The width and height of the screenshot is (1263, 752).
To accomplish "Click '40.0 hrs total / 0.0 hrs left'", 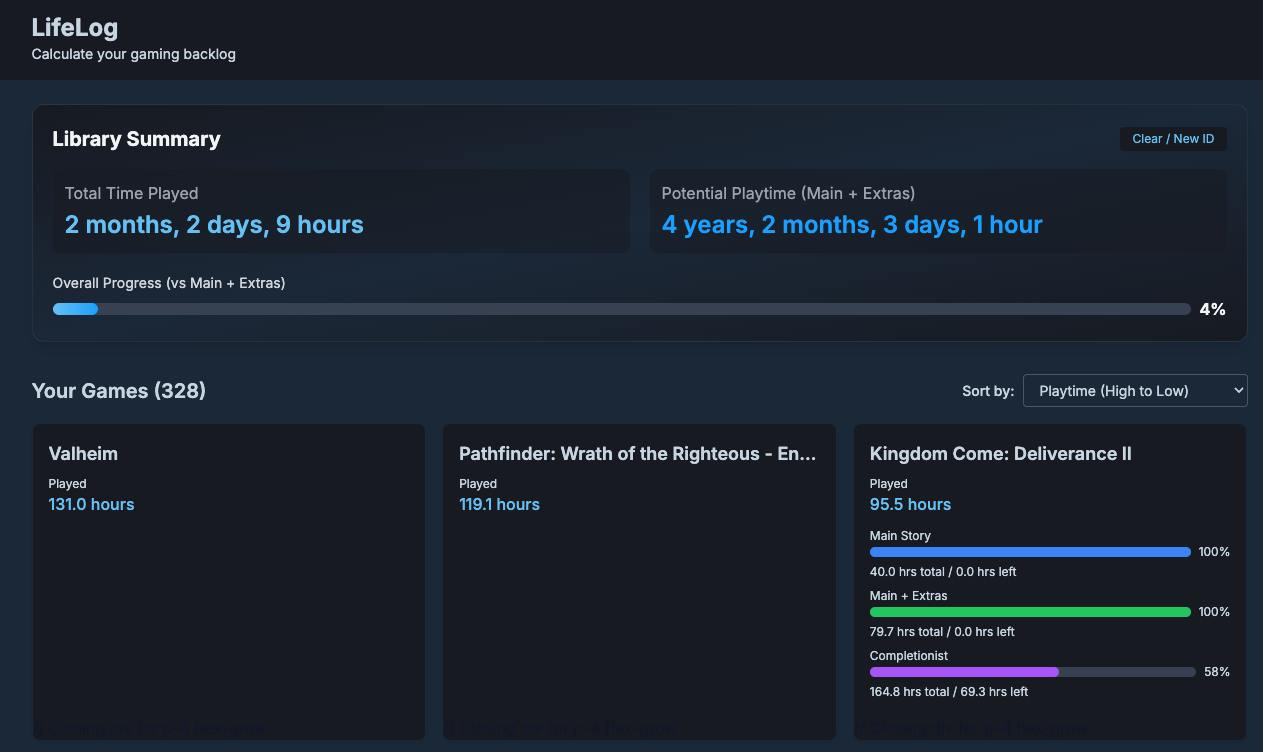I will 943,572.
